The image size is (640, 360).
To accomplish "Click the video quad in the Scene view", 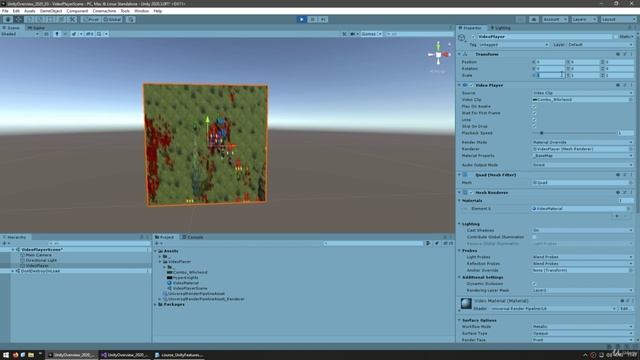I will [206, 144].
